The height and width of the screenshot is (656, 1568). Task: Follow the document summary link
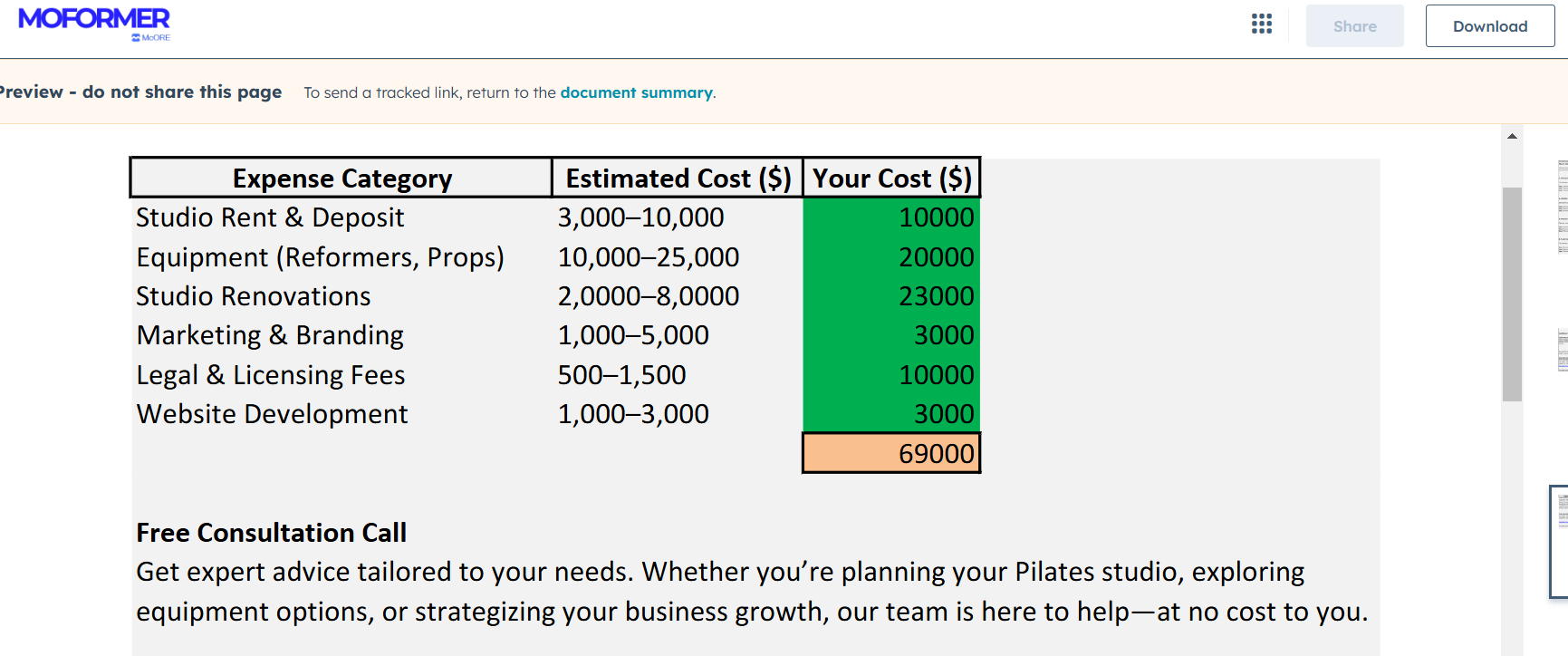tap(636, 92)
